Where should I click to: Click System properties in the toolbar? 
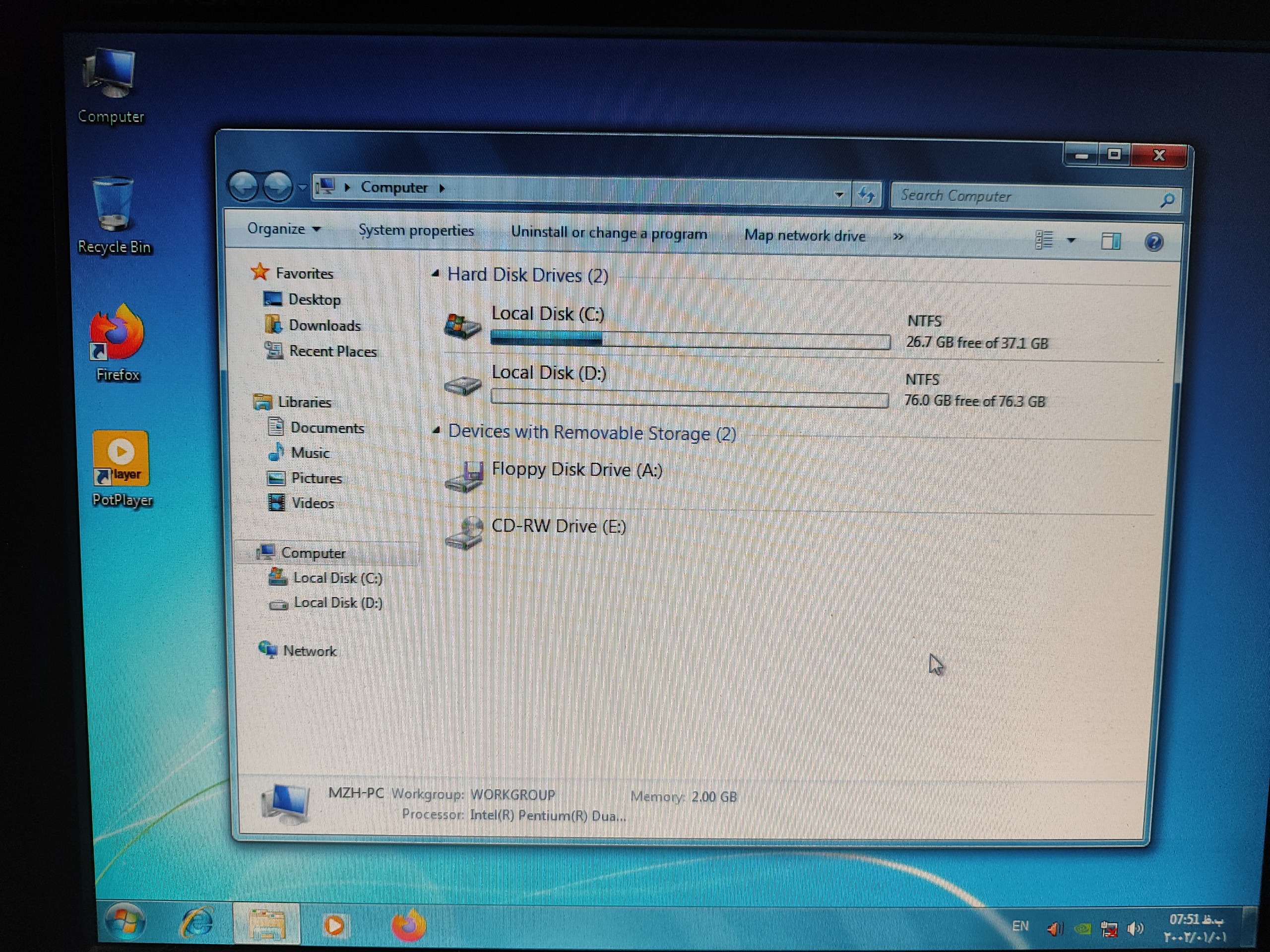tap(416, 231)
